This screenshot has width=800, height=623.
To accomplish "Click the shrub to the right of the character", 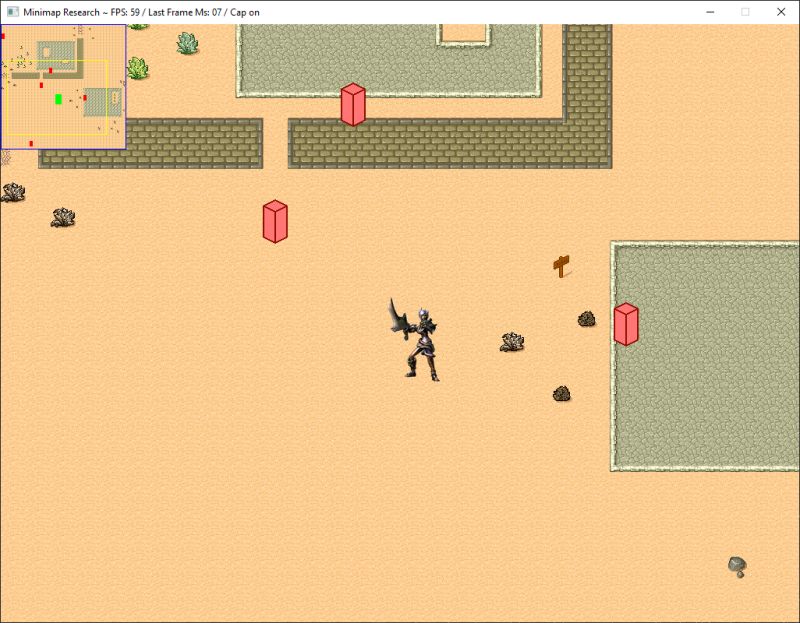I will [510, 341].
